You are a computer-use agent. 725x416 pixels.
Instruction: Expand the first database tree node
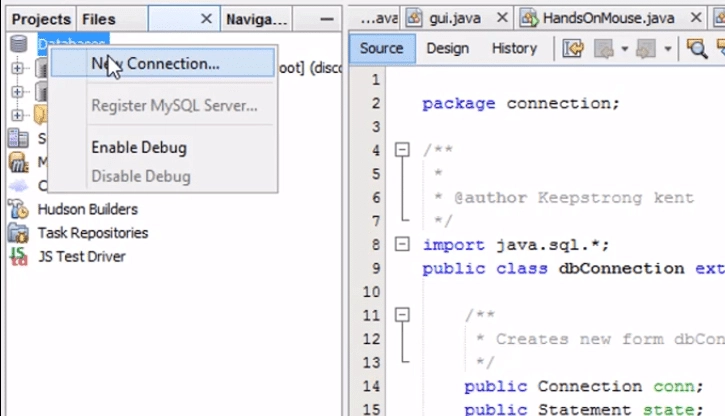[x=17, y=68]
